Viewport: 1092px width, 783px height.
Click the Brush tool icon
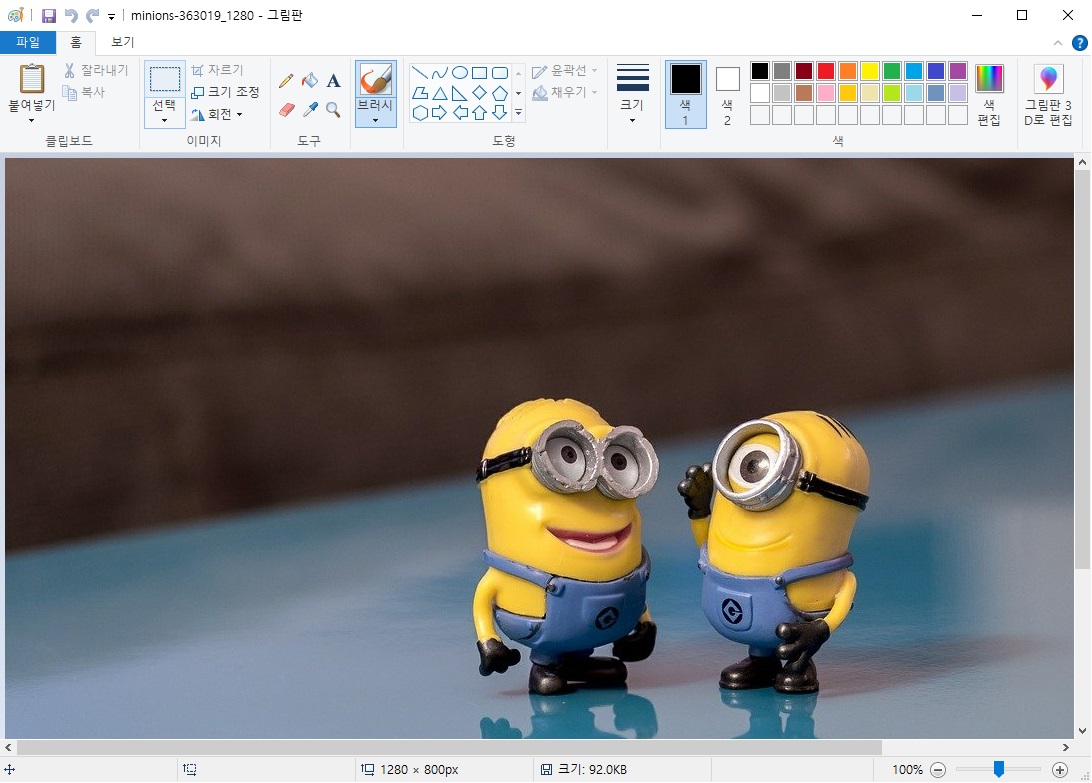coord(375,79)
